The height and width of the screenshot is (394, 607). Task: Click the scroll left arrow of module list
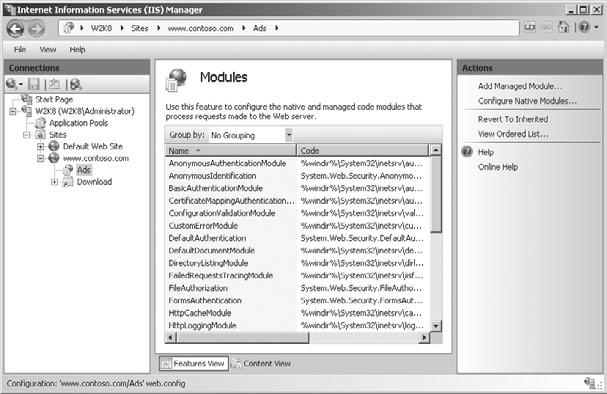tap(170, 338)
